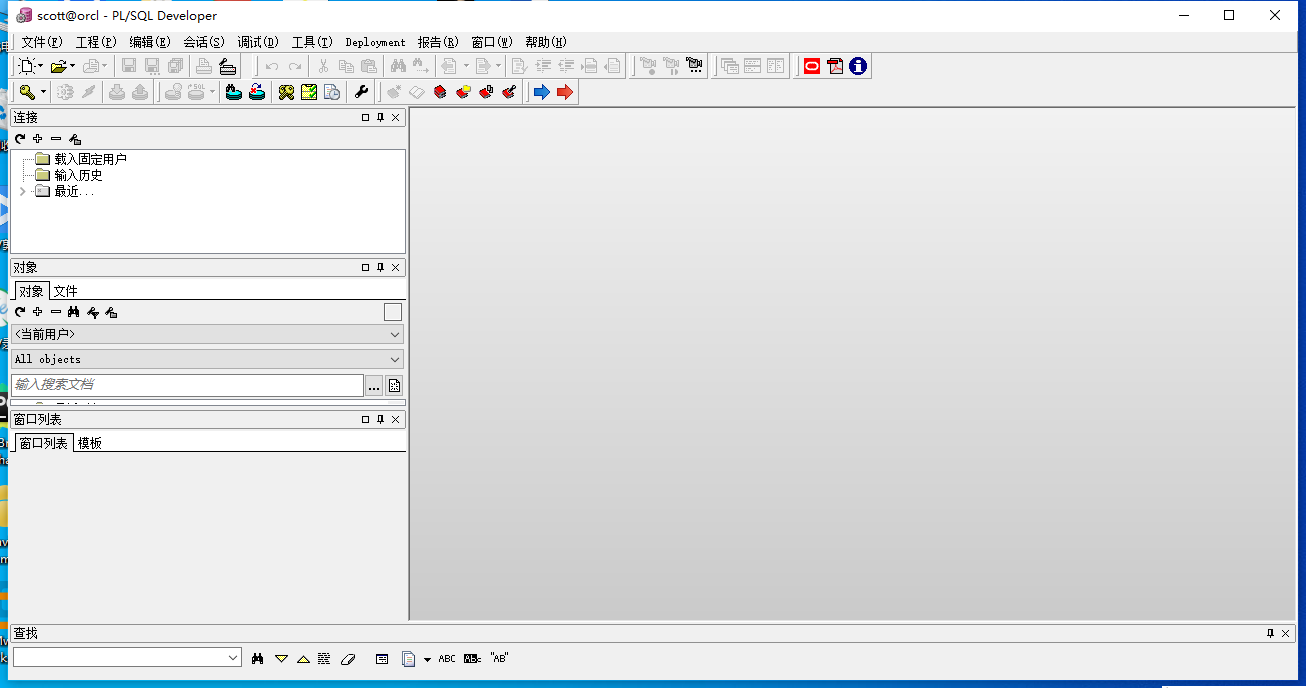Refresh the 对象 browser panel
Screen dimensions: 1306x688
click(x=19, y=312)
